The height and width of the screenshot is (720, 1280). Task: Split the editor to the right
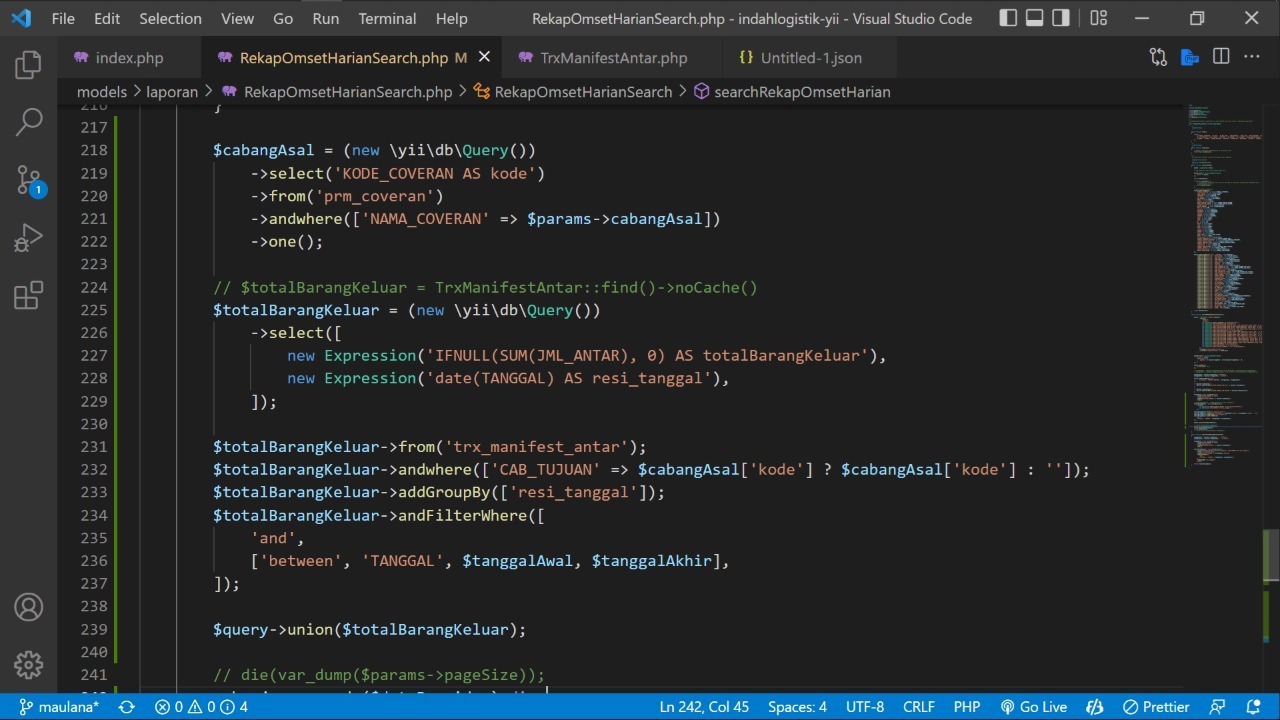point(1221,57)
